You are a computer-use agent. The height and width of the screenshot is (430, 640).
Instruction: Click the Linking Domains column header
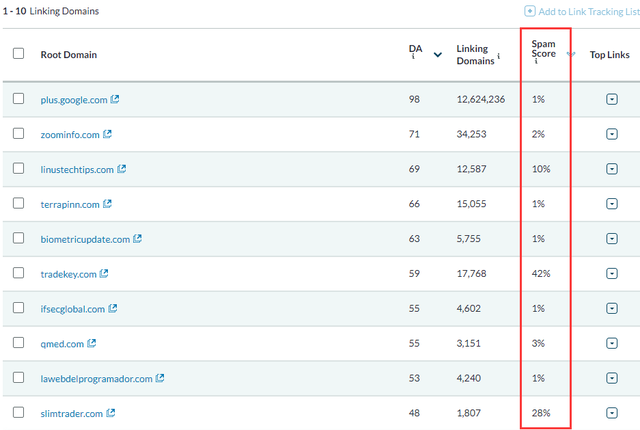476,55
